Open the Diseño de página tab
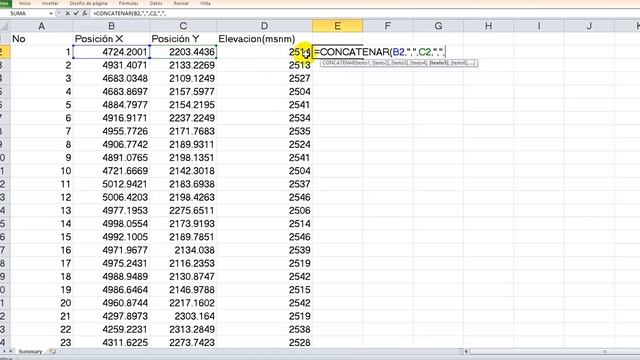 89,3
